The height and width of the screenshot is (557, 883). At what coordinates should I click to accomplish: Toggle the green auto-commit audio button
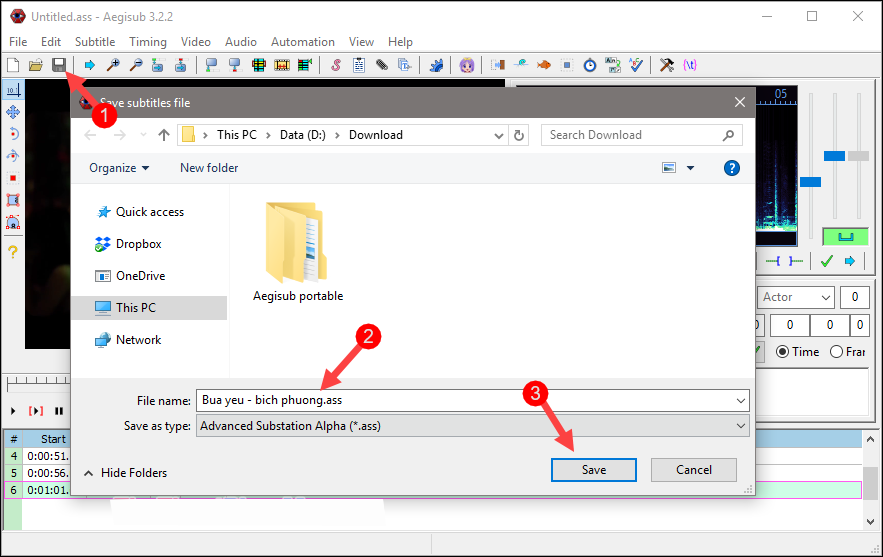(845, 237)
